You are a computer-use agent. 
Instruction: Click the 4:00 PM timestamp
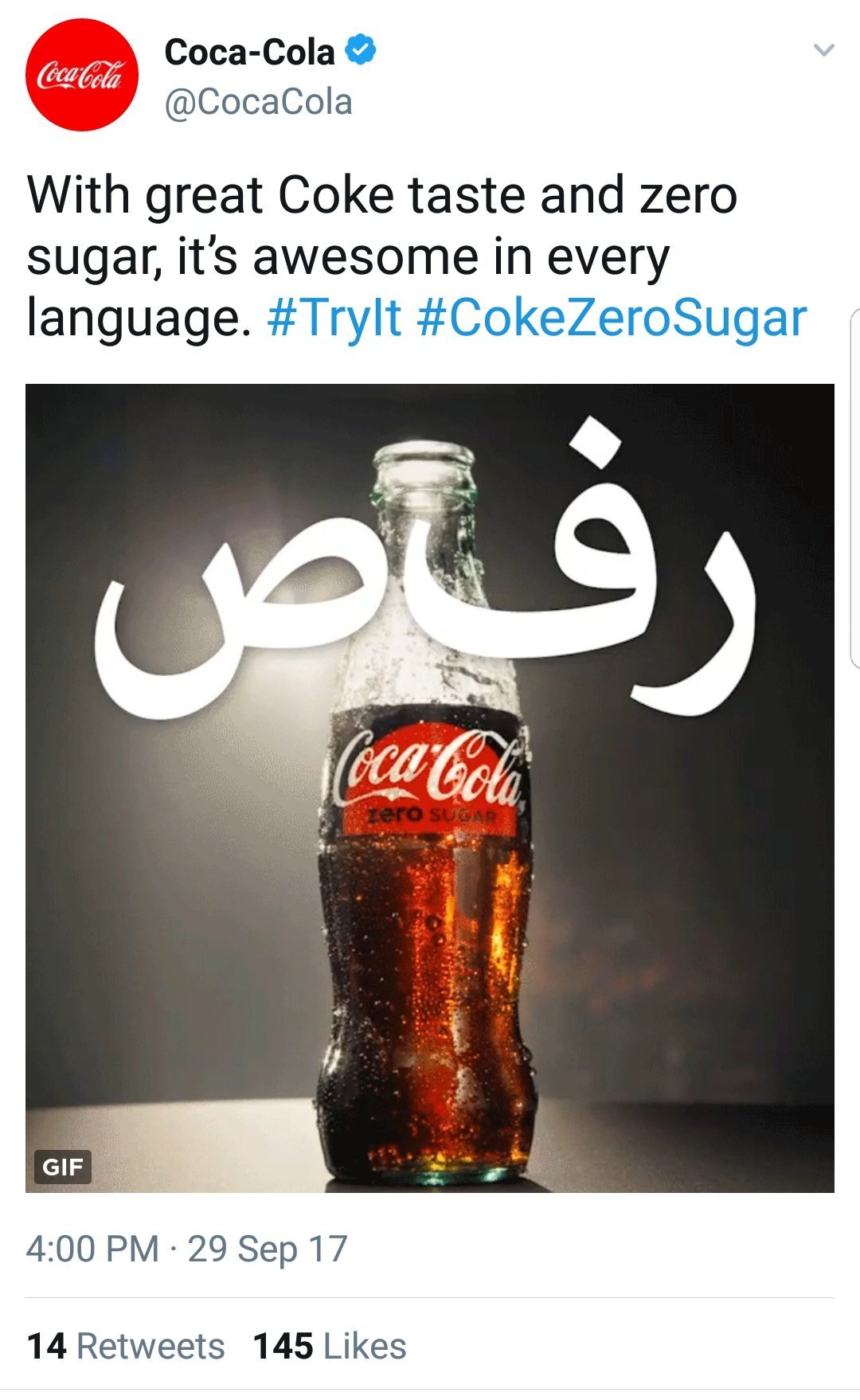92,1249
